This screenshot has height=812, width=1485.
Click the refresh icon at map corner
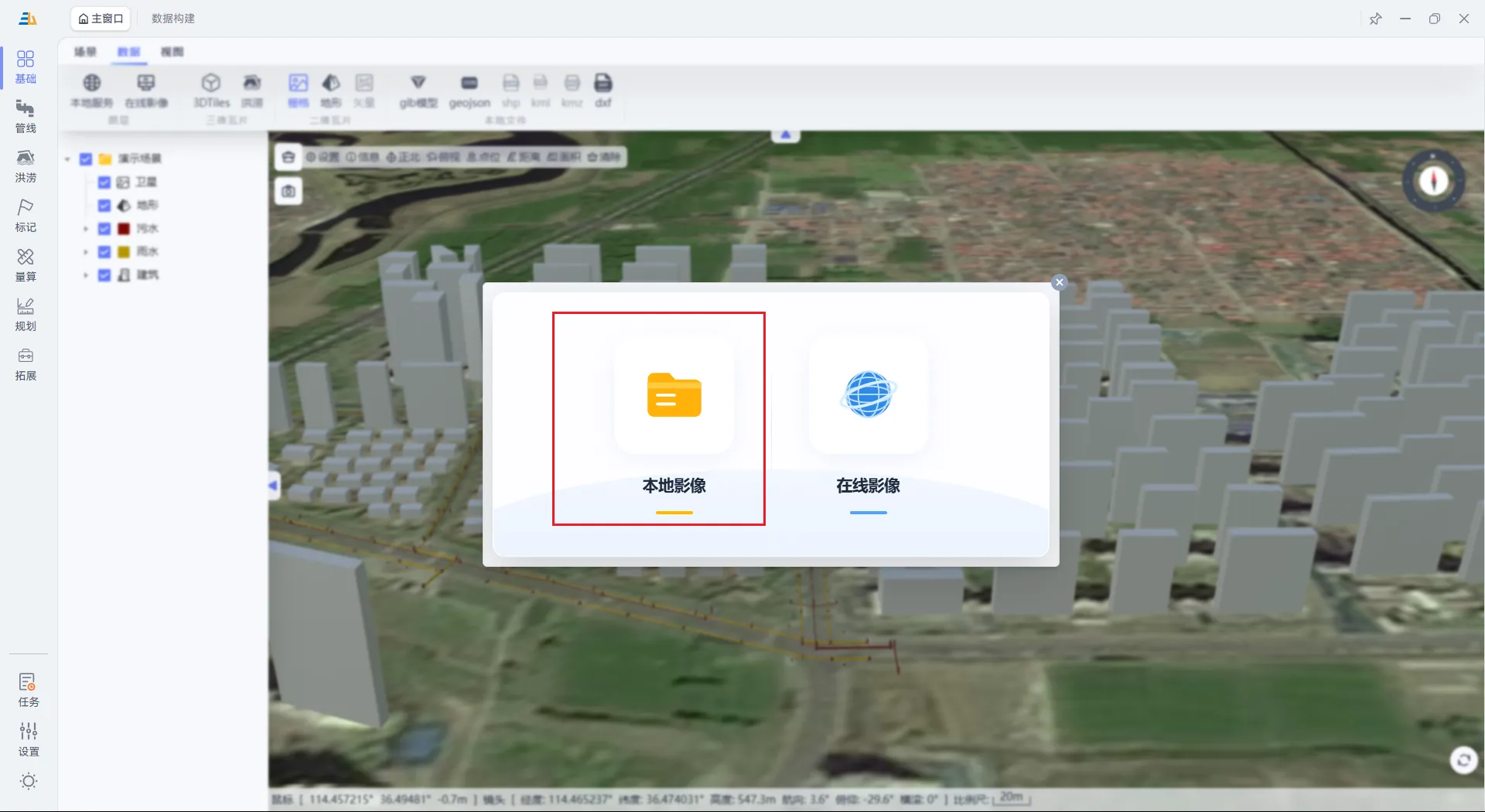click(1463, 761)
